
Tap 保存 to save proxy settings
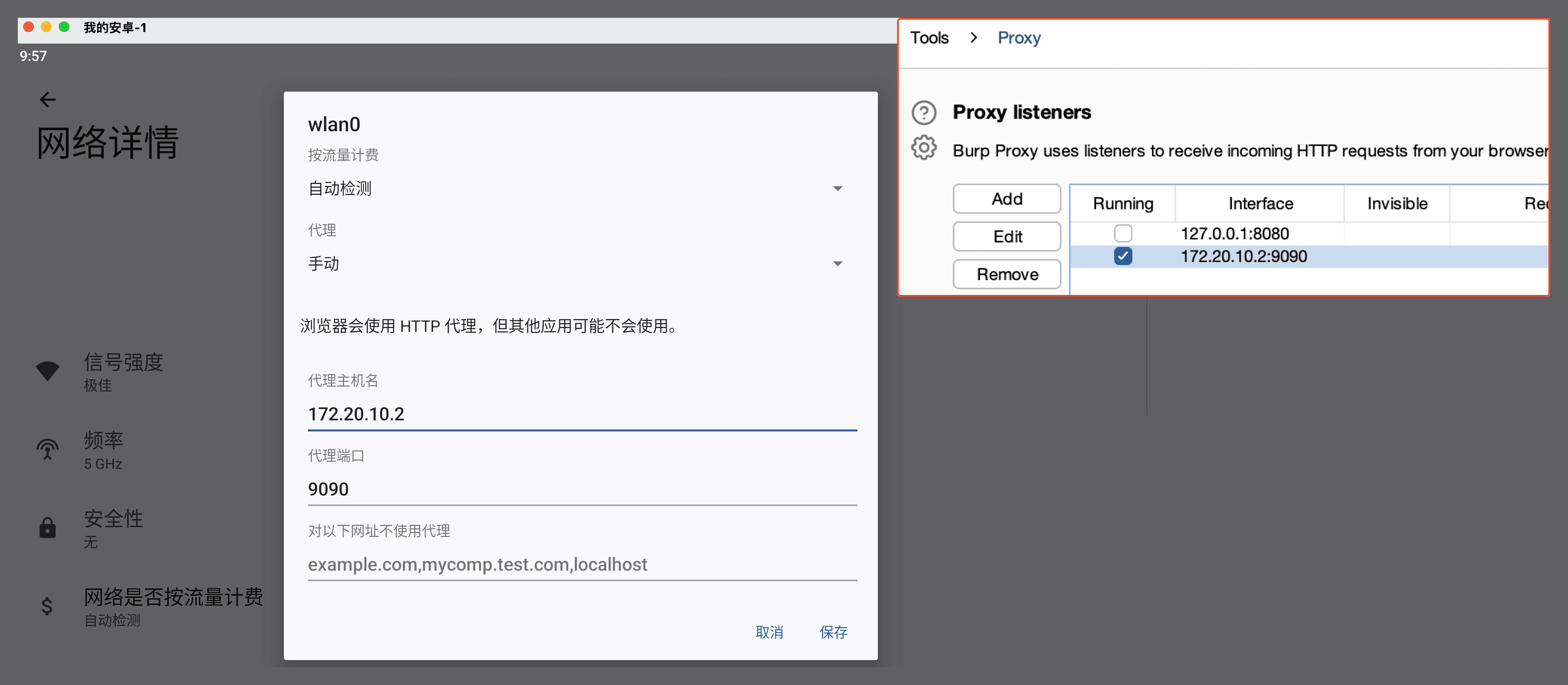(x=832, y=632)
